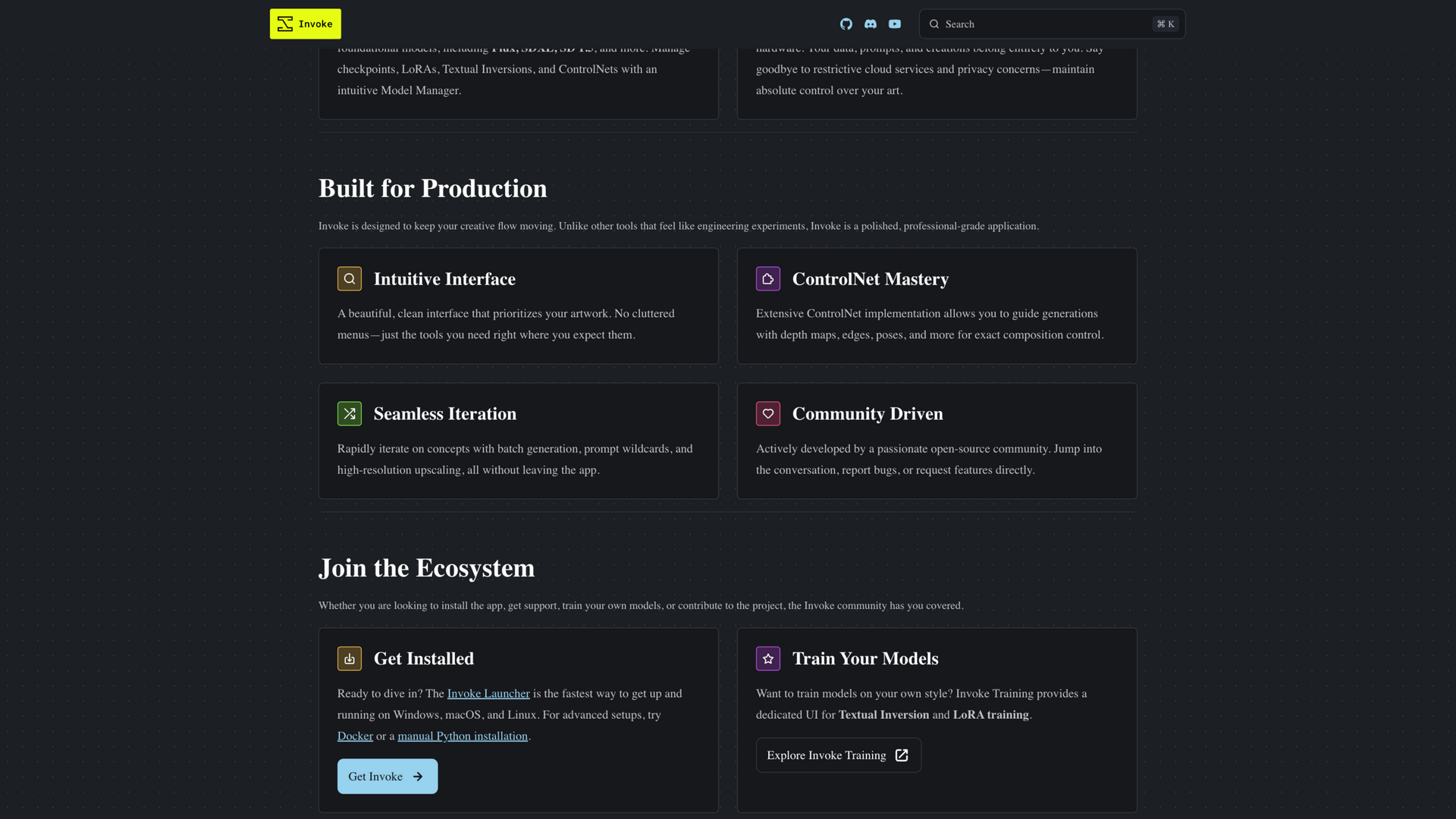Viewport: 1456px width, 819px height.
Task: Open the manual Python installation link
Action: pos(463,736)
